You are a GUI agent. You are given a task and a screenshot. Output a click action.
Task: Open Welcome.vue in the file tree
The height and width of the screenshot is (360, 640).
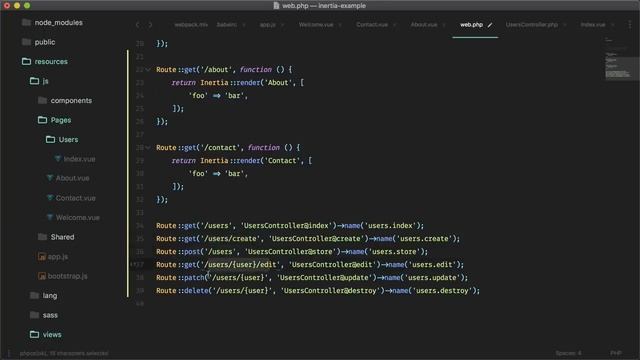pyautogui.click(x=78, y=218)
